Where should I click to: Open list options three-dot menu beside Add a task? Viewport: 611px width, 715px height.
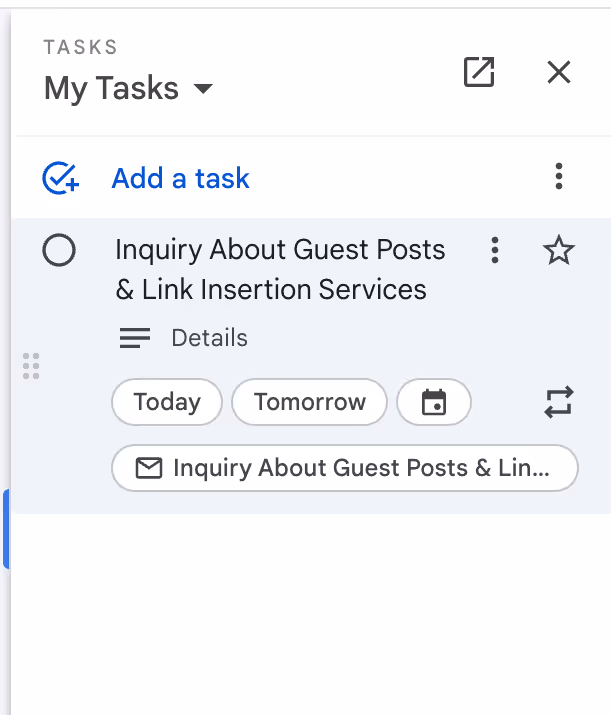coord(559,176)
